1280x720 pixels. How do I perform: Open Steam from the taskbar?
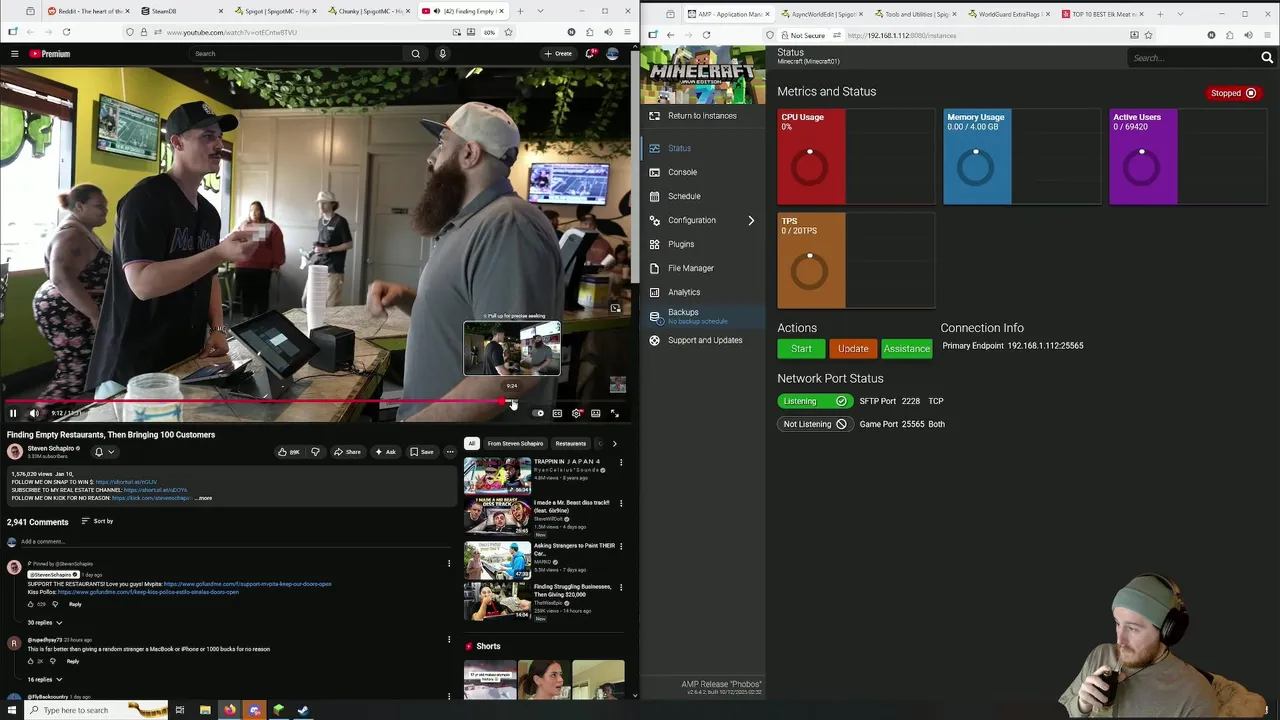point(302,710)
